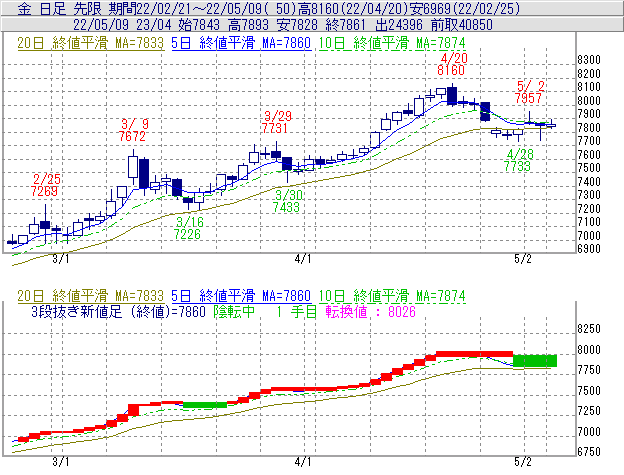Click the 5/2 7957 peak label
Image resolution: width=624 pixels, height=475 pixels.
(x=529, y=92)
